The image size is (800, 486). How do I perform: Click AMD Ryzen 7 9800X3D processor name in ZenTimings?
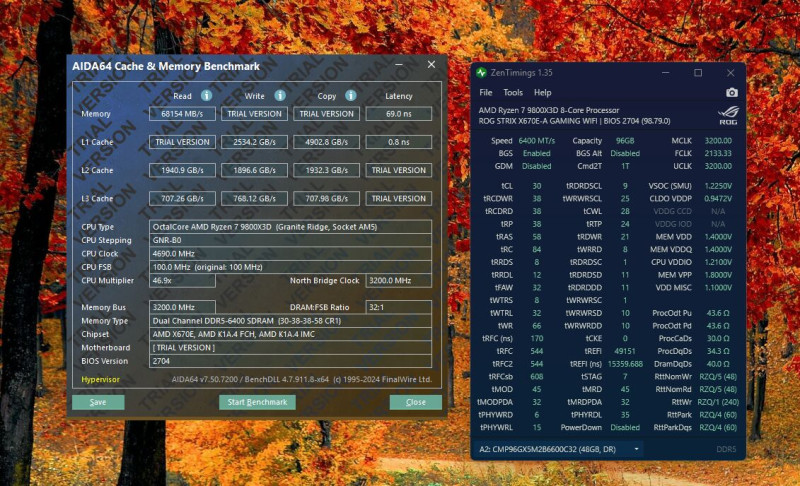[548, 110]
